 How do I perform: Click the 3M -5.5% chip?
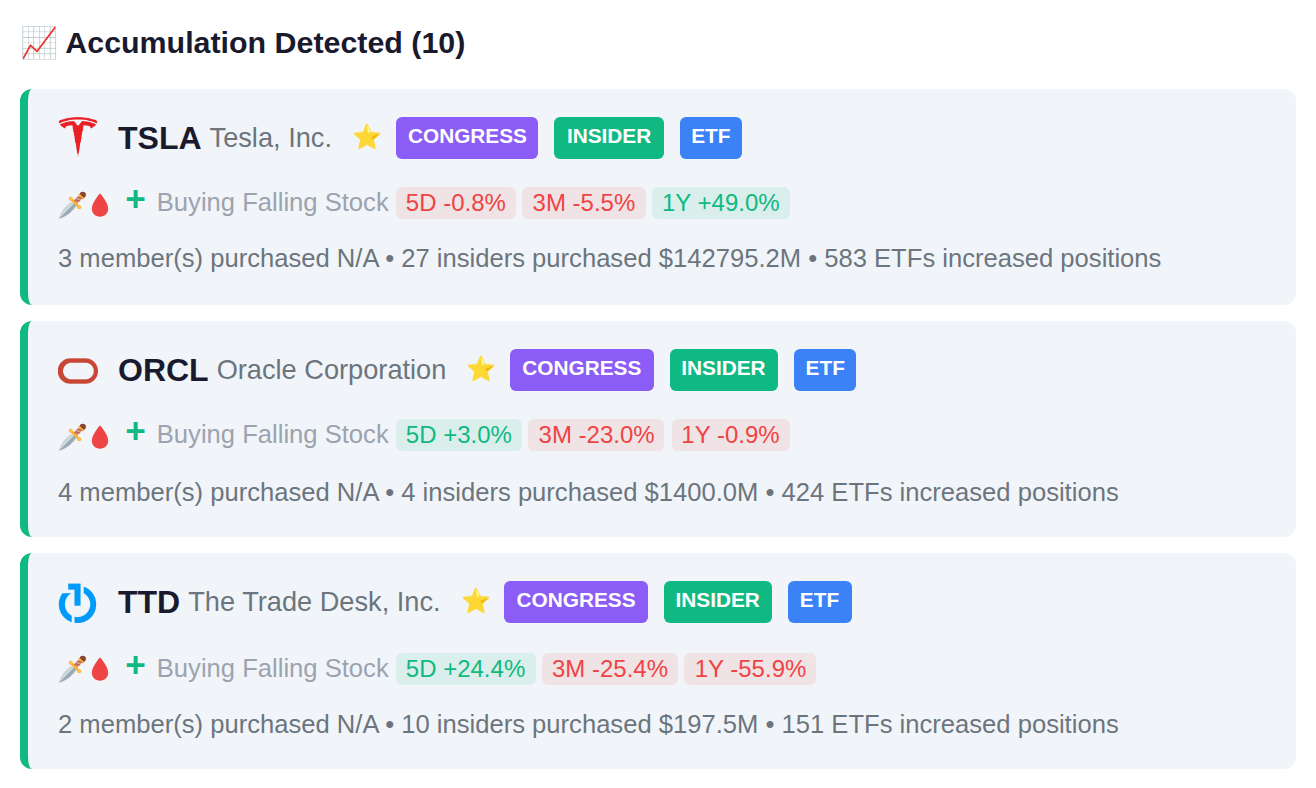pyautogui.click(x=584, y=203)
